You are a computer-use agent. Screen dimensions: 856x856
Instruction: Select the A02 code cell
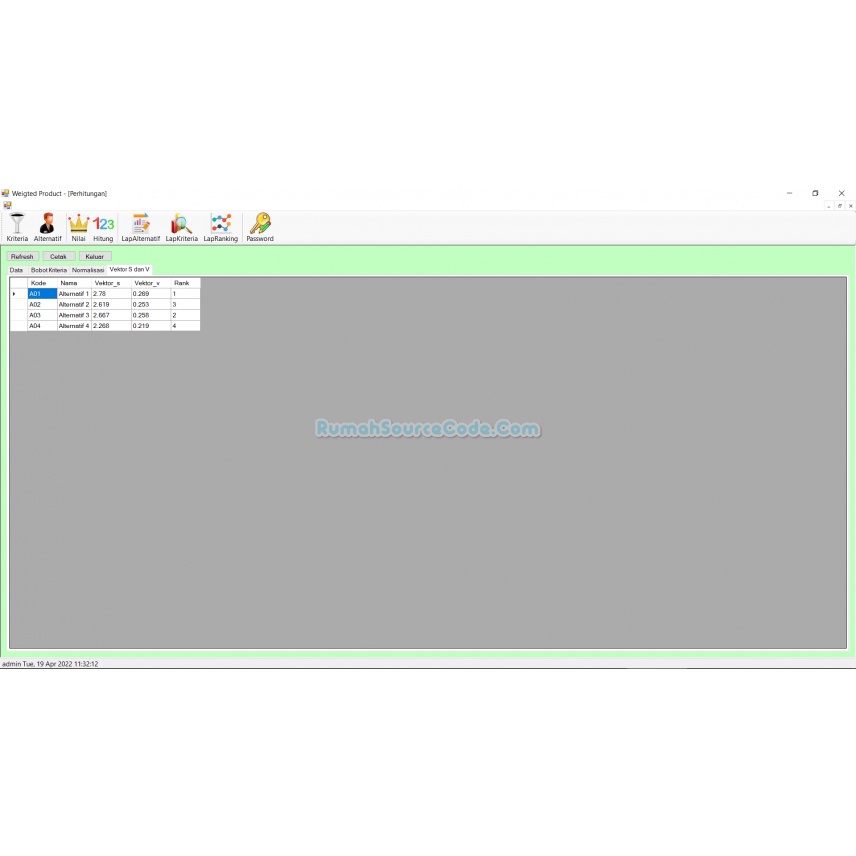click(x=42, y=305)
